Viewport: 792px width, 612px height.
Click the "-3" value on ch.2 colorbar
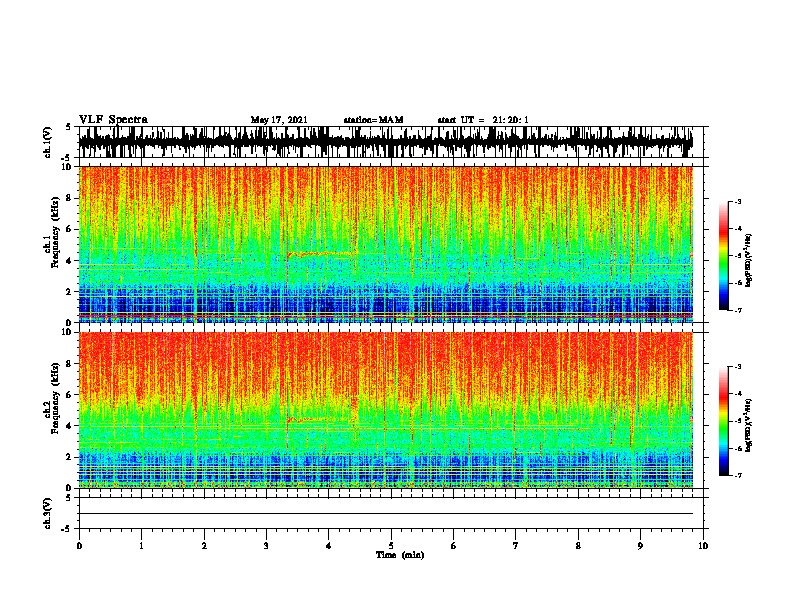[x=737, y=367]
